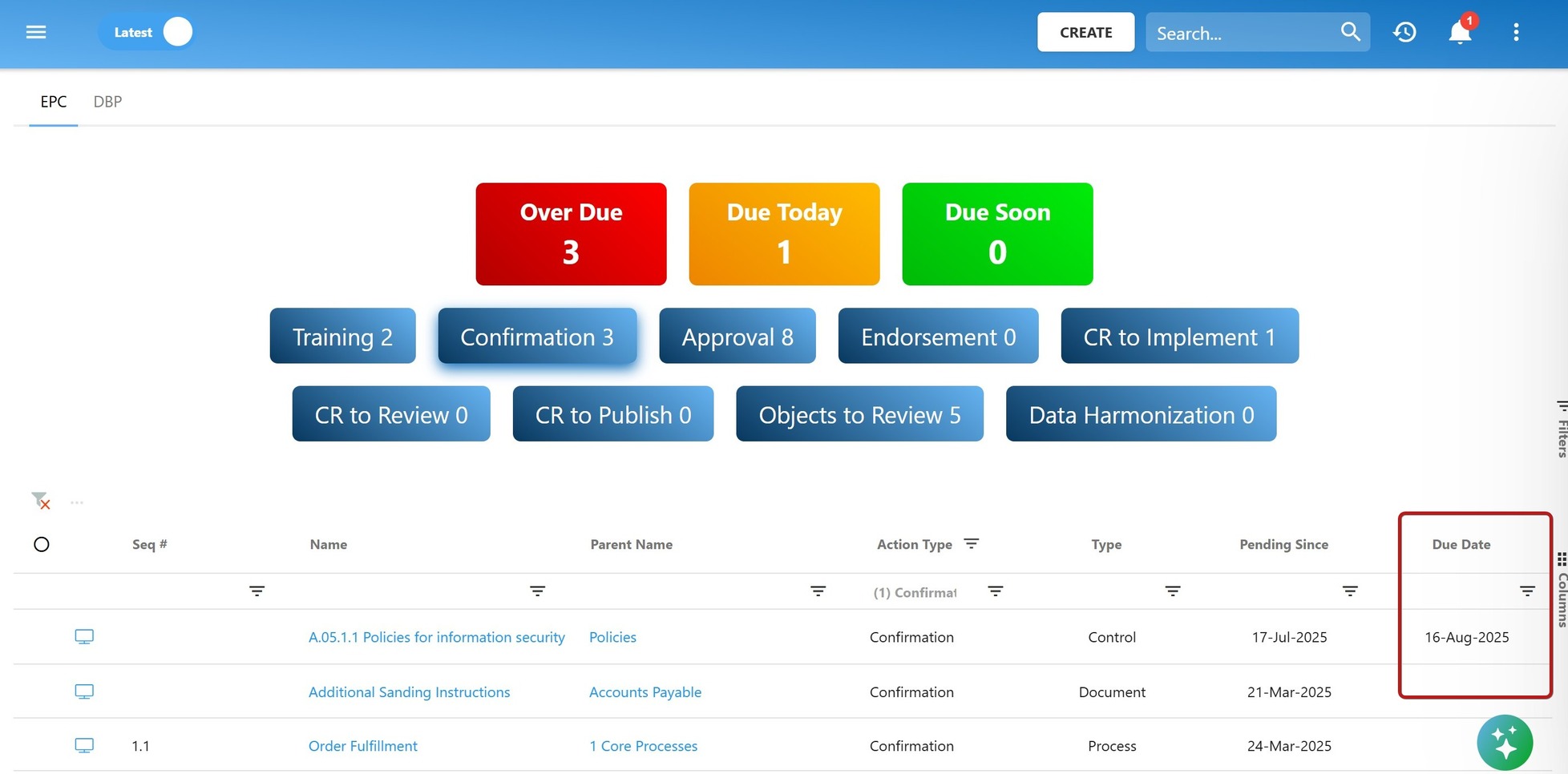
Task: Select the CR to Publish 0 tile
Action: pyautogui.click(x=613, y=413)
